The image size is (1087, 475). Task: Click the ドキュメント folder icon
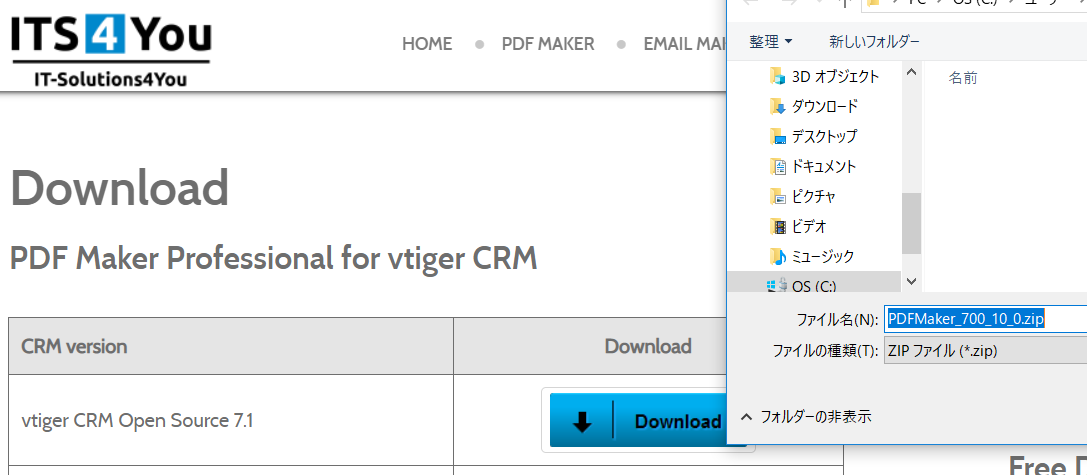click(777, 166)
